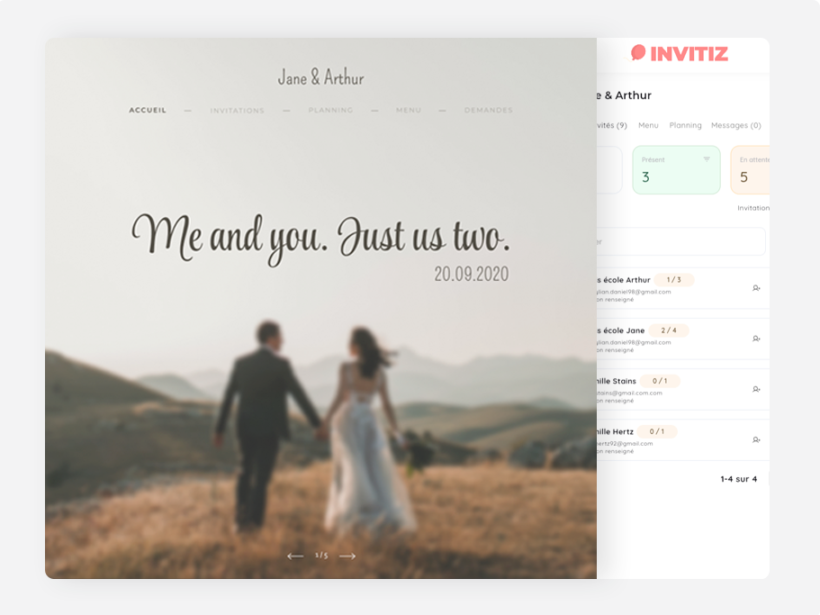Open the dropdown arrow on the Présent card
Image resolution: width=820 pixels, height=615 pixels.
point(707,159)
